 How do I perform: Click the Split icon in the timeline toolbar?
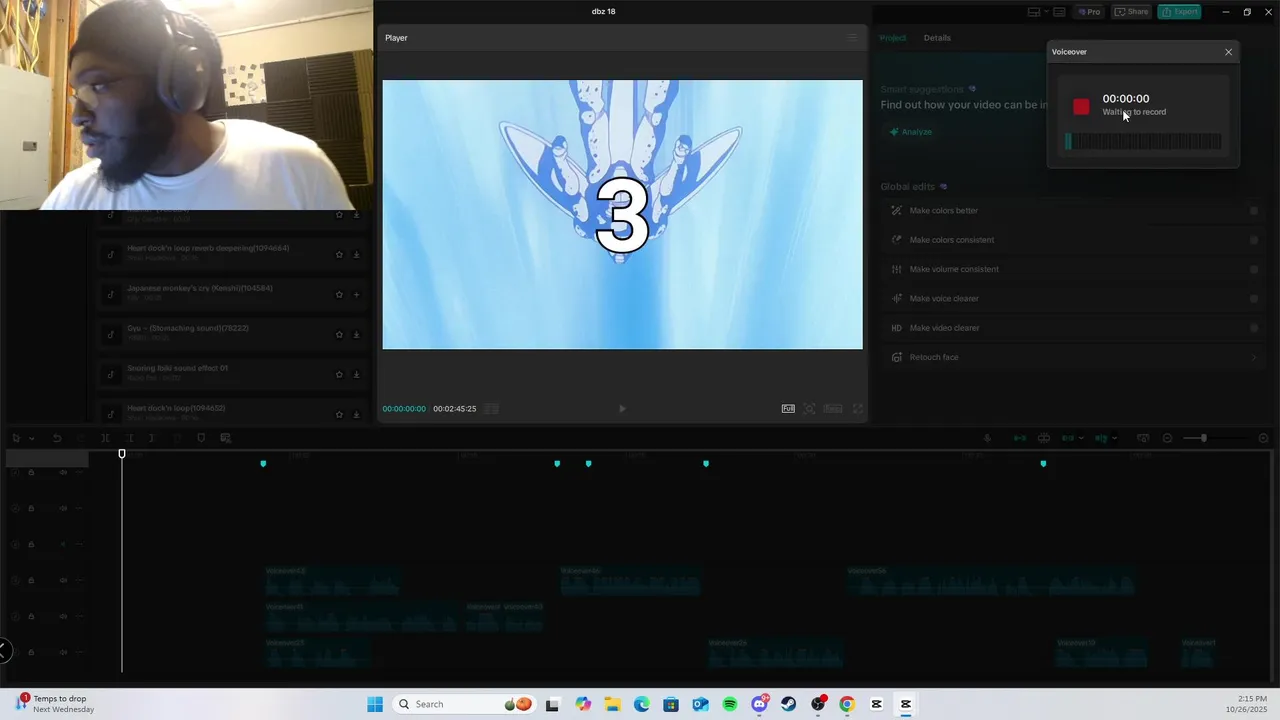[105, 438]
